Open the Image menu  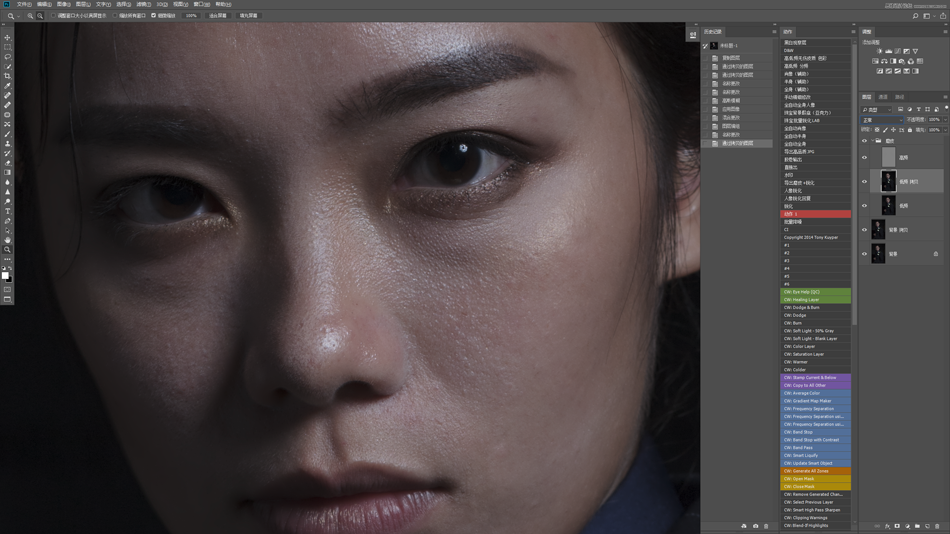64,4
